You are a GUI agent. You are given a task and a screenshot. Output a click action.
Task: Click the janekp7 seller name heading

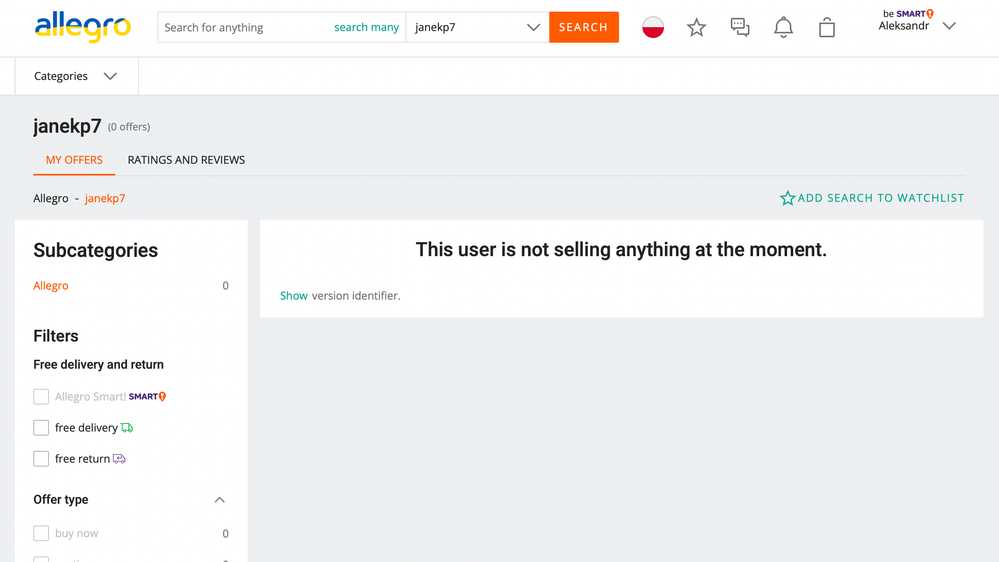67,126
